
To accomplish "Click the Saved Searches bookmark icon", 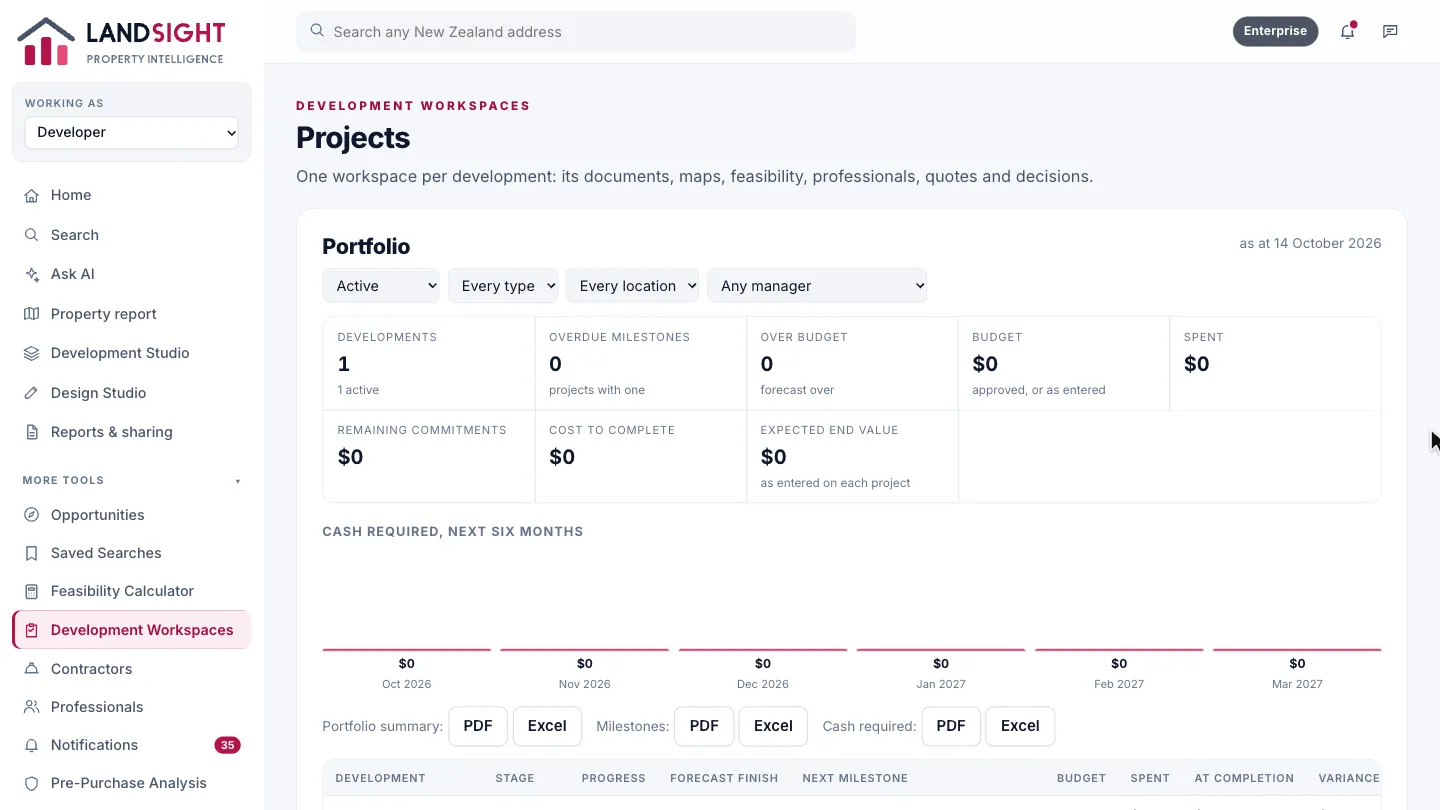I will click(x=32, y=553).
